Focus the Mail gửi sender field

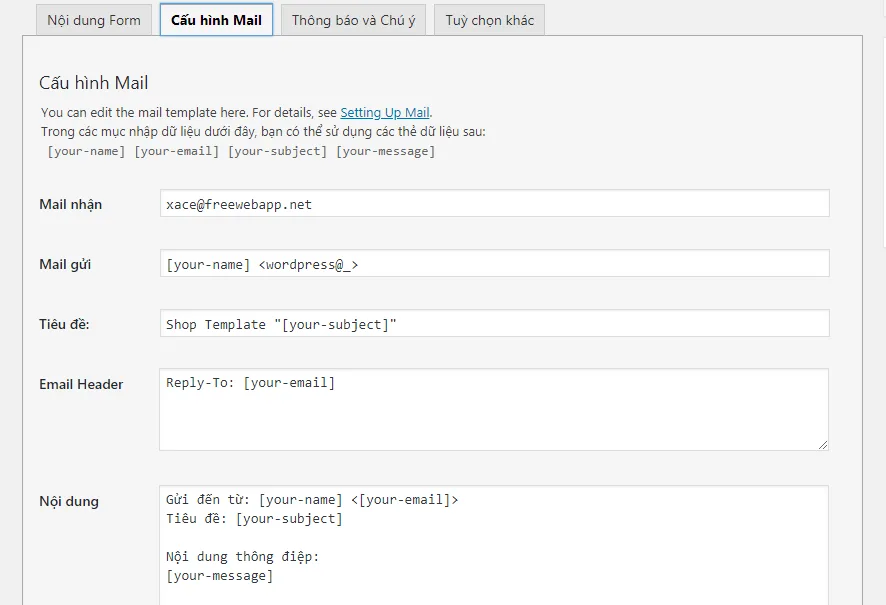(x=494, y=263)
